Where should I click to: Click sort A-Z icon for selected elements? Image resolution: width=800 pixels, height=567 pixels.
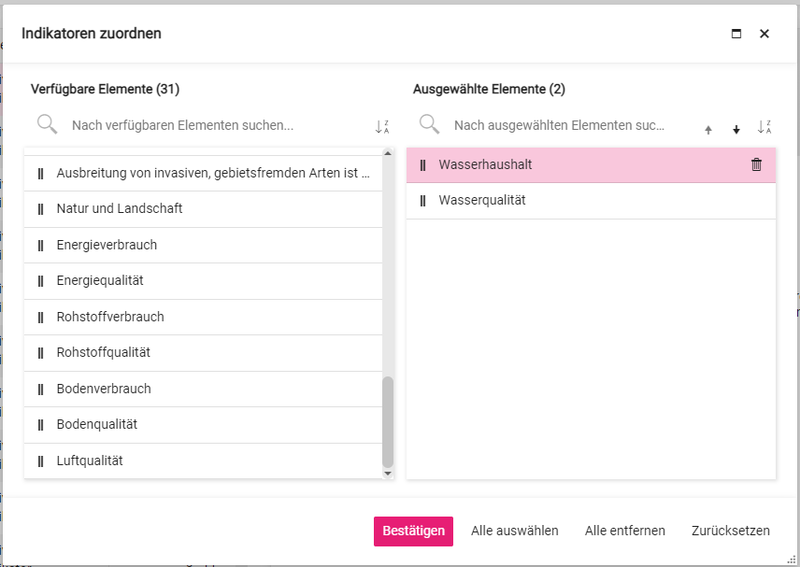pos(764,127)
